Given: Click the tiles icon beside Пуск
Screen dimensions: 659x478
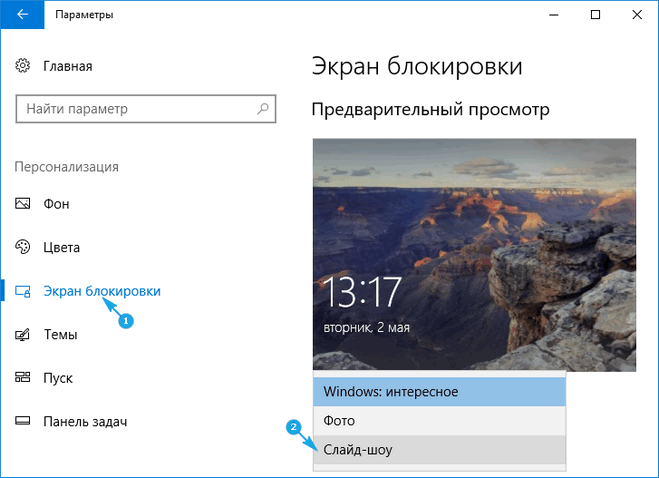Looking at the screenshot, I should pos(23,378).
